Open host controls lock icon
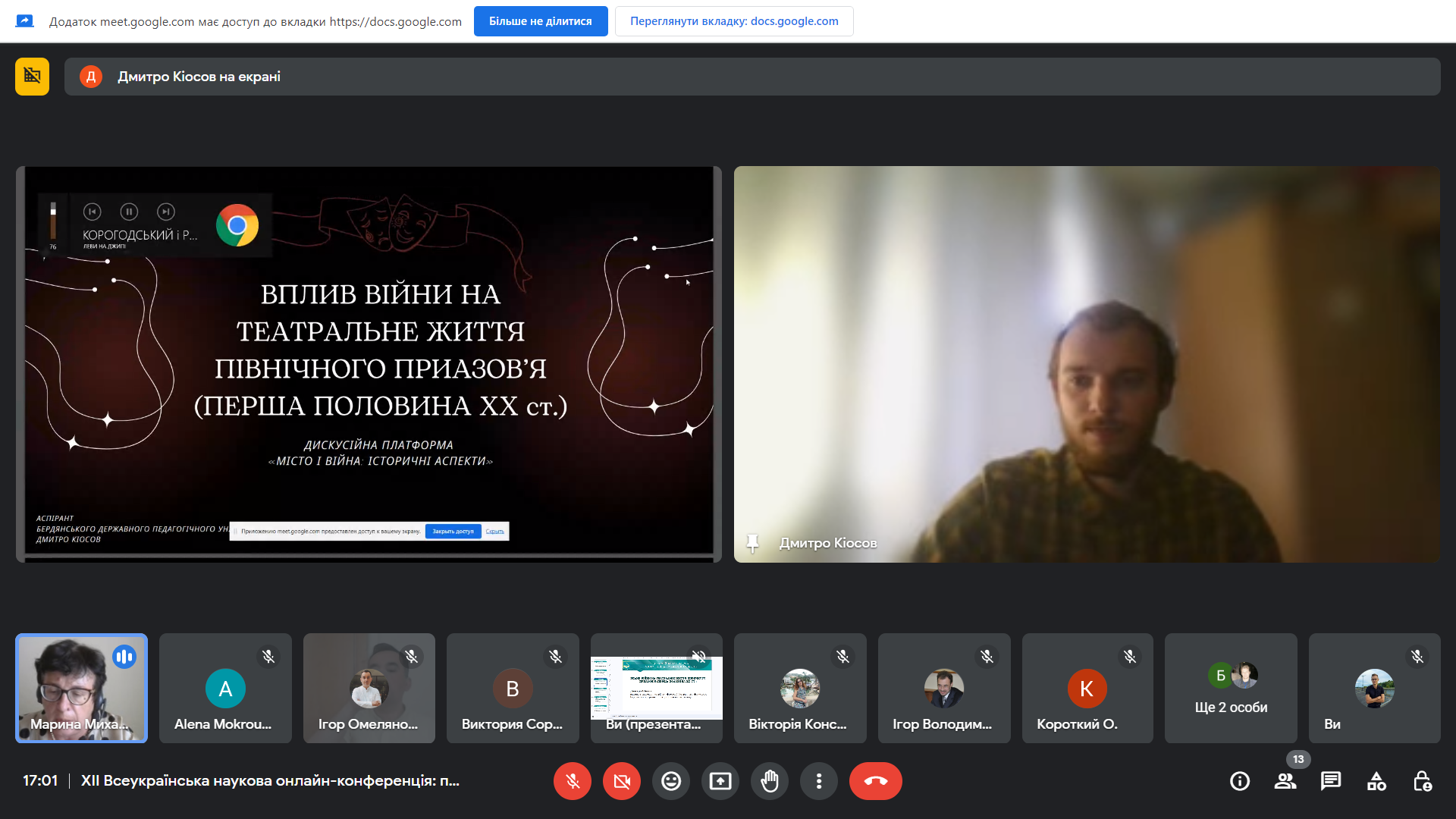The height and width of the screenshot is (819, 1456). (1422, 781)
